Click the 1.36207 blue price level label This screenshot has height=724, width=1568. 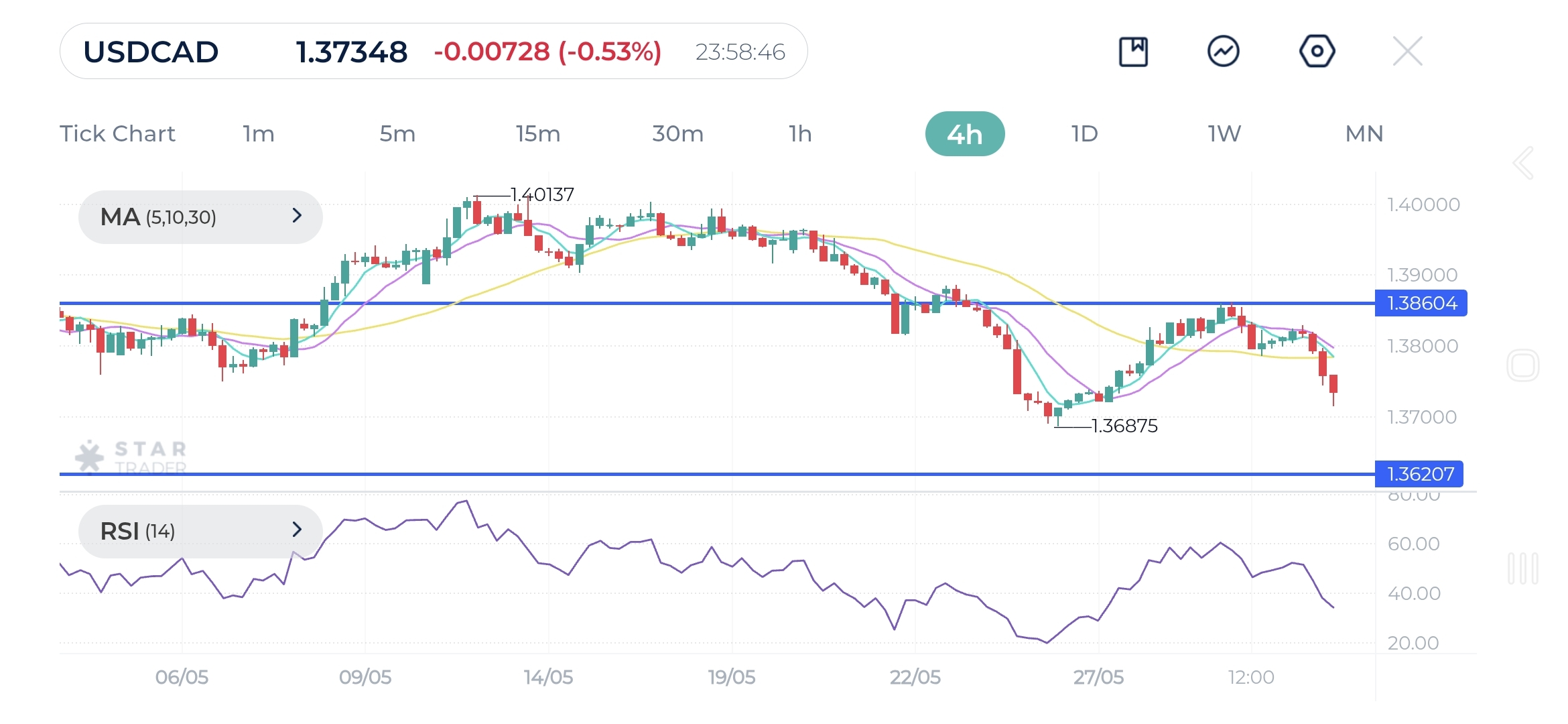[x=1419, y=474]
